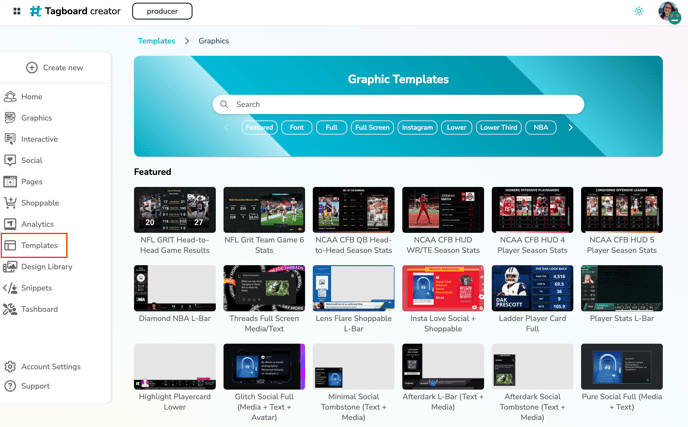Screen dimensions: 688x427
Task: Open NCAA CFB QB Head-to-Head Season Stats thumbnail
Action: point(354,210)
